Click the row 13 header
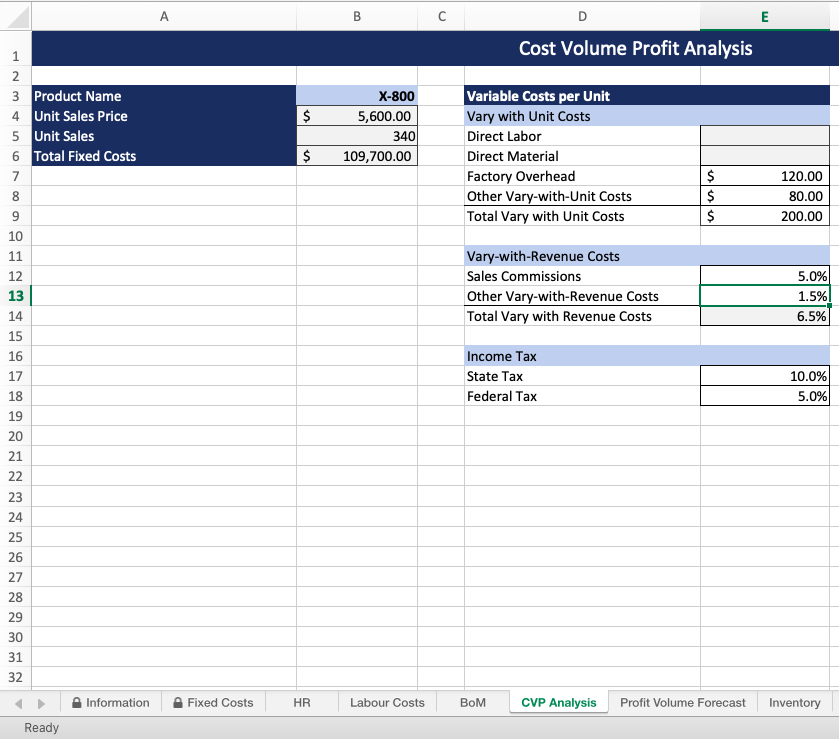839x739 pixels. pyautogui.click(x=15, y=296)
